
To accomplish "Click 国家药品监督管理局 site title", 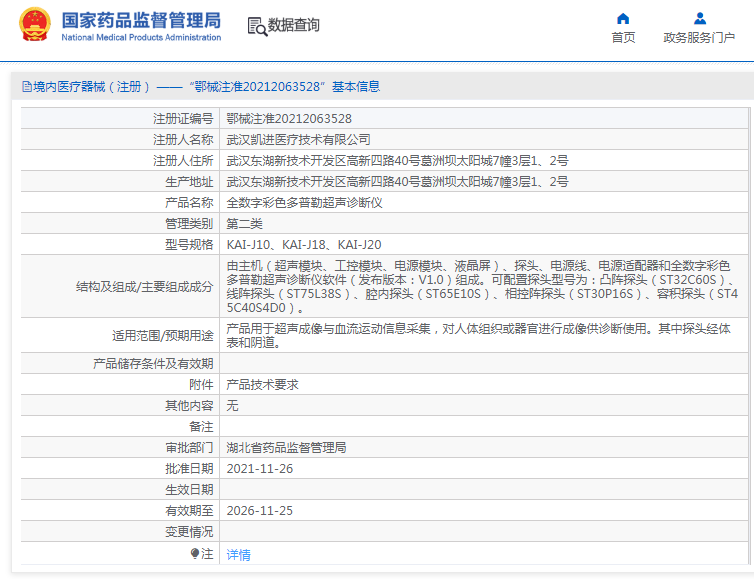I will [x=141, y=20].
